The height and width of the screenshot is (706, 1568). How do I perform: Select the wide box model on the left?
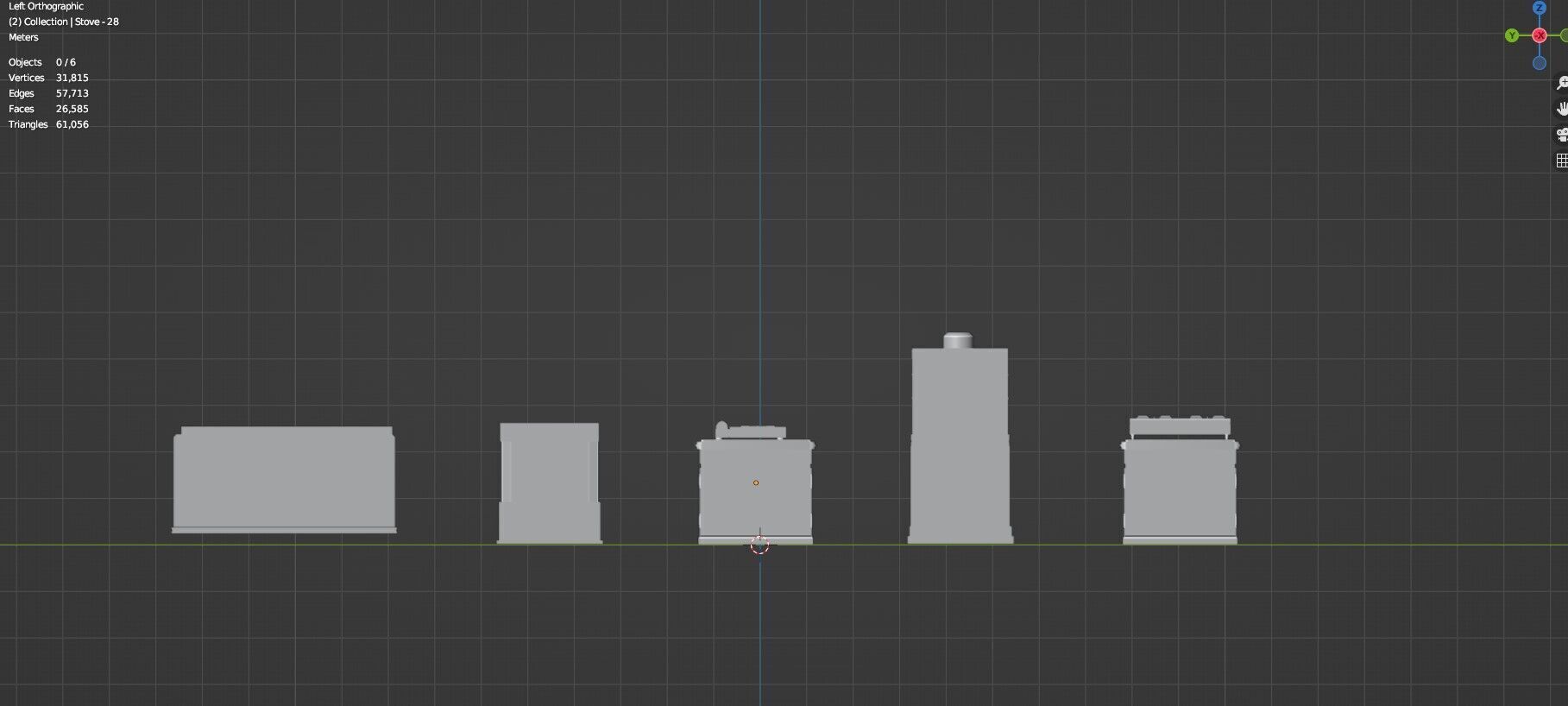[x=284, y=480]
